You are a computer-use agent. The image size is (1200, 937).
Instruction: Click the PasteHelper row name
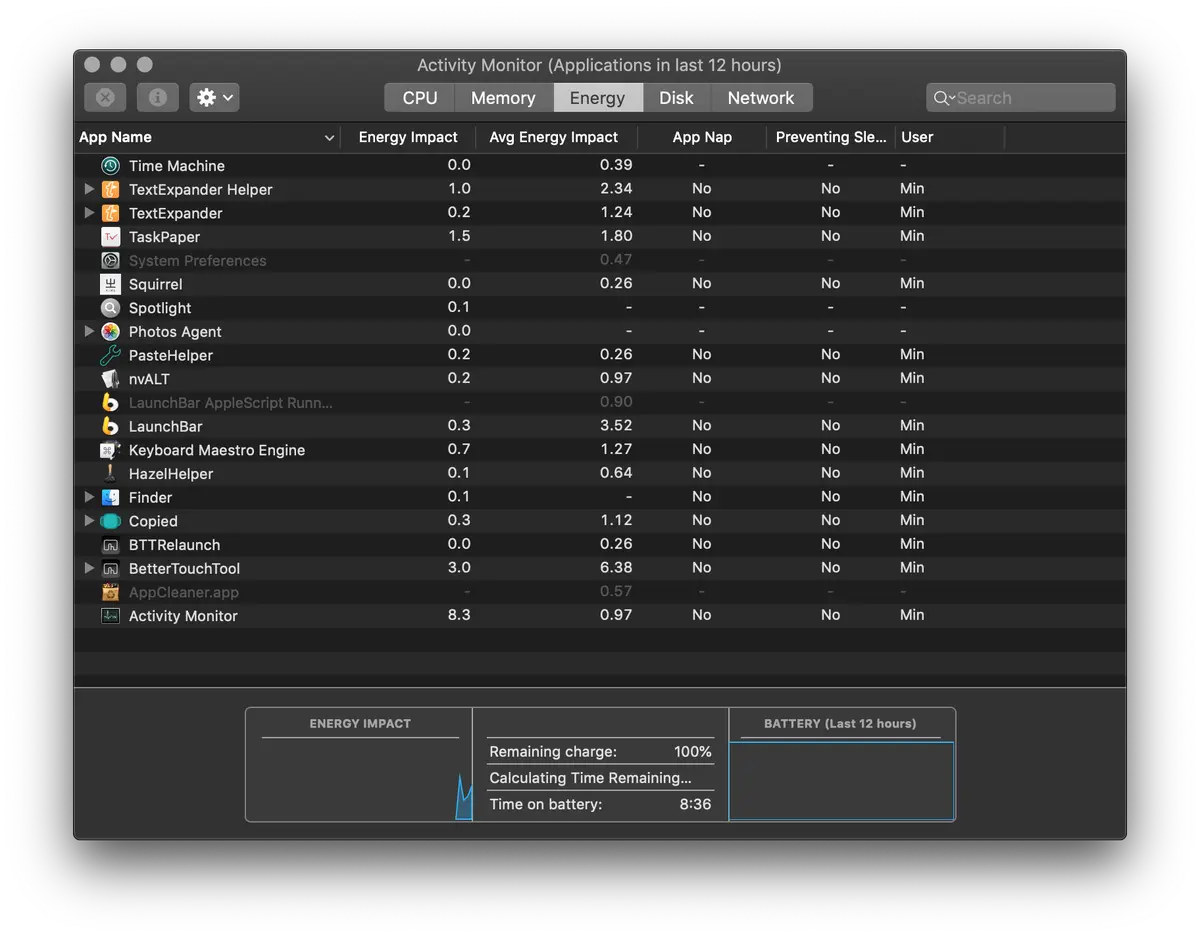(x=171, y=355)
